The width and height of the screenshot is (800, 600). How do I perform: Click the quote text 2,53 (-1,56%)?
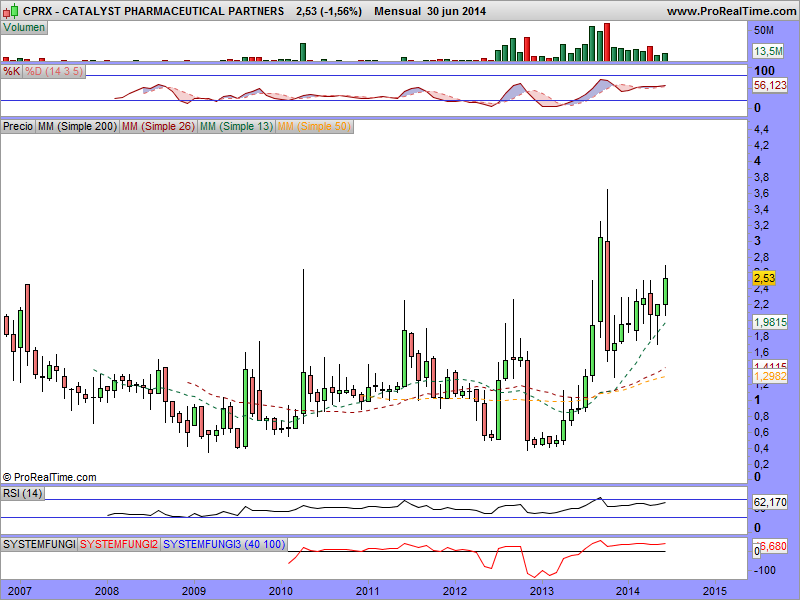(x=329, y=11)
